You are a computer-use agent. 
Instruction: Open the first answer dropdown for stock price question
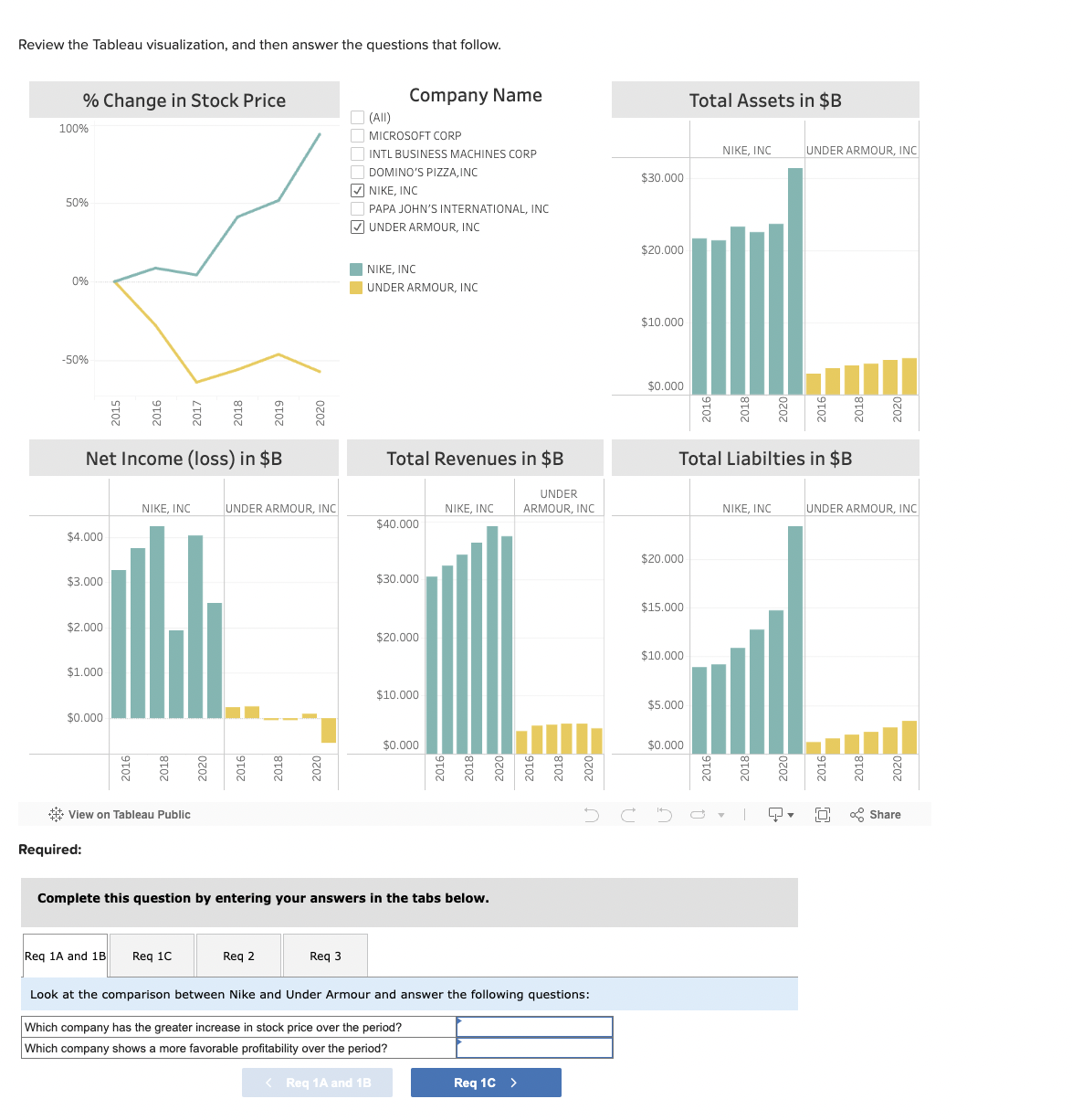point(533,1027)
